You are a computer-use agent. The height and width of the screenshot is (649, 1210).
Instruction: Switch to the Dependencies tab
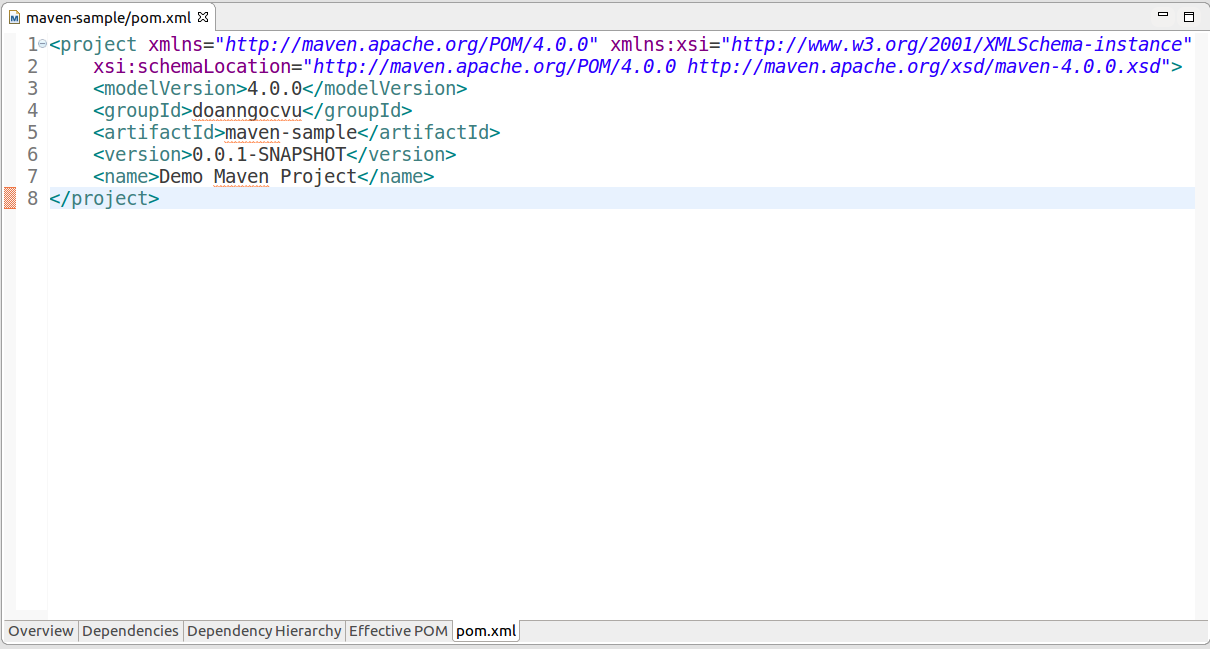click(x=130, y=631)
